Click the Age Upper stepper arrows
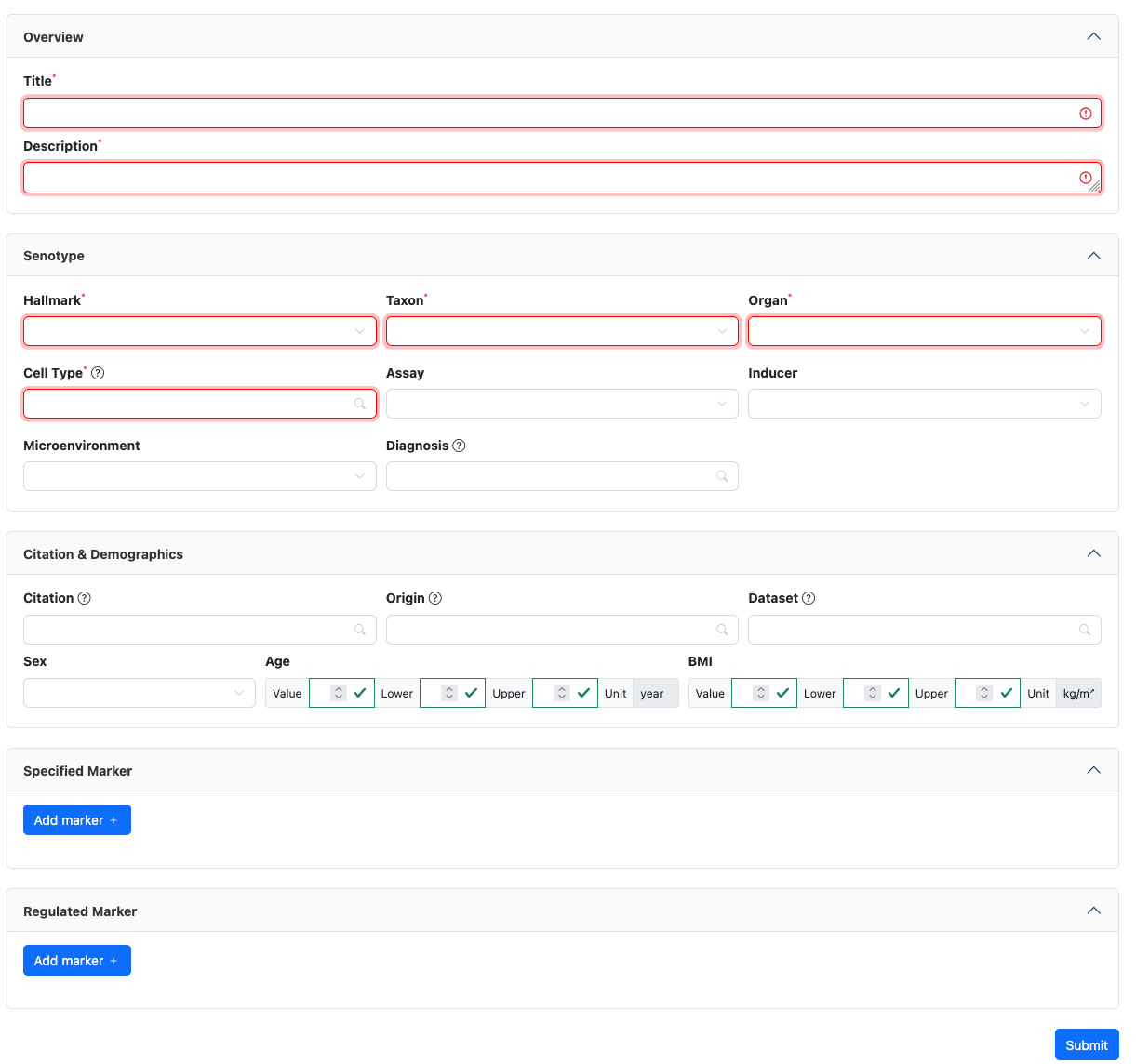This screenshot has width=1136, height=1064. (562, 693)
